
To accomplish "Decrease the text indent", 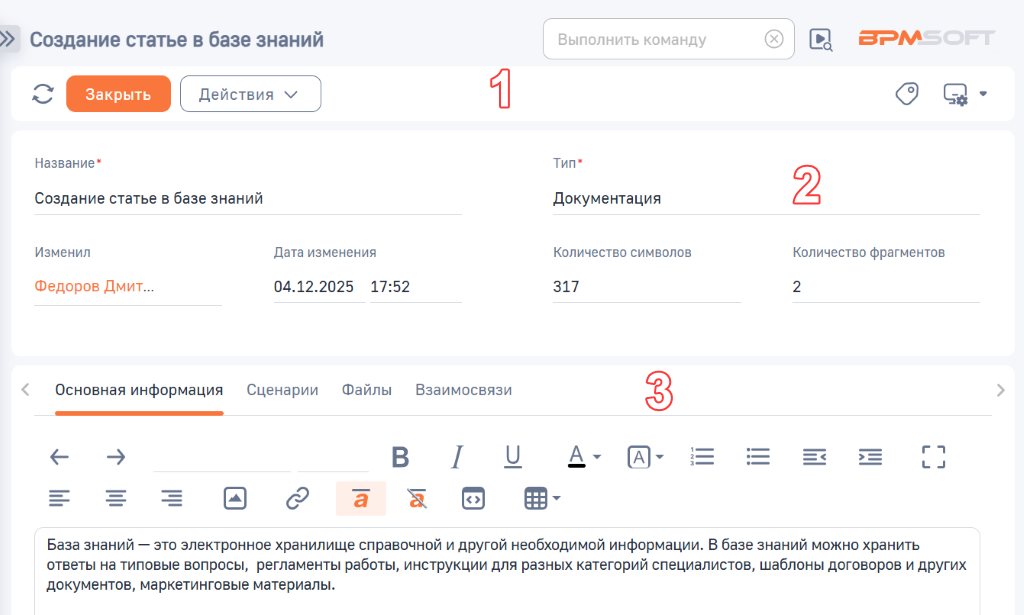I will [x=814, y=457].
